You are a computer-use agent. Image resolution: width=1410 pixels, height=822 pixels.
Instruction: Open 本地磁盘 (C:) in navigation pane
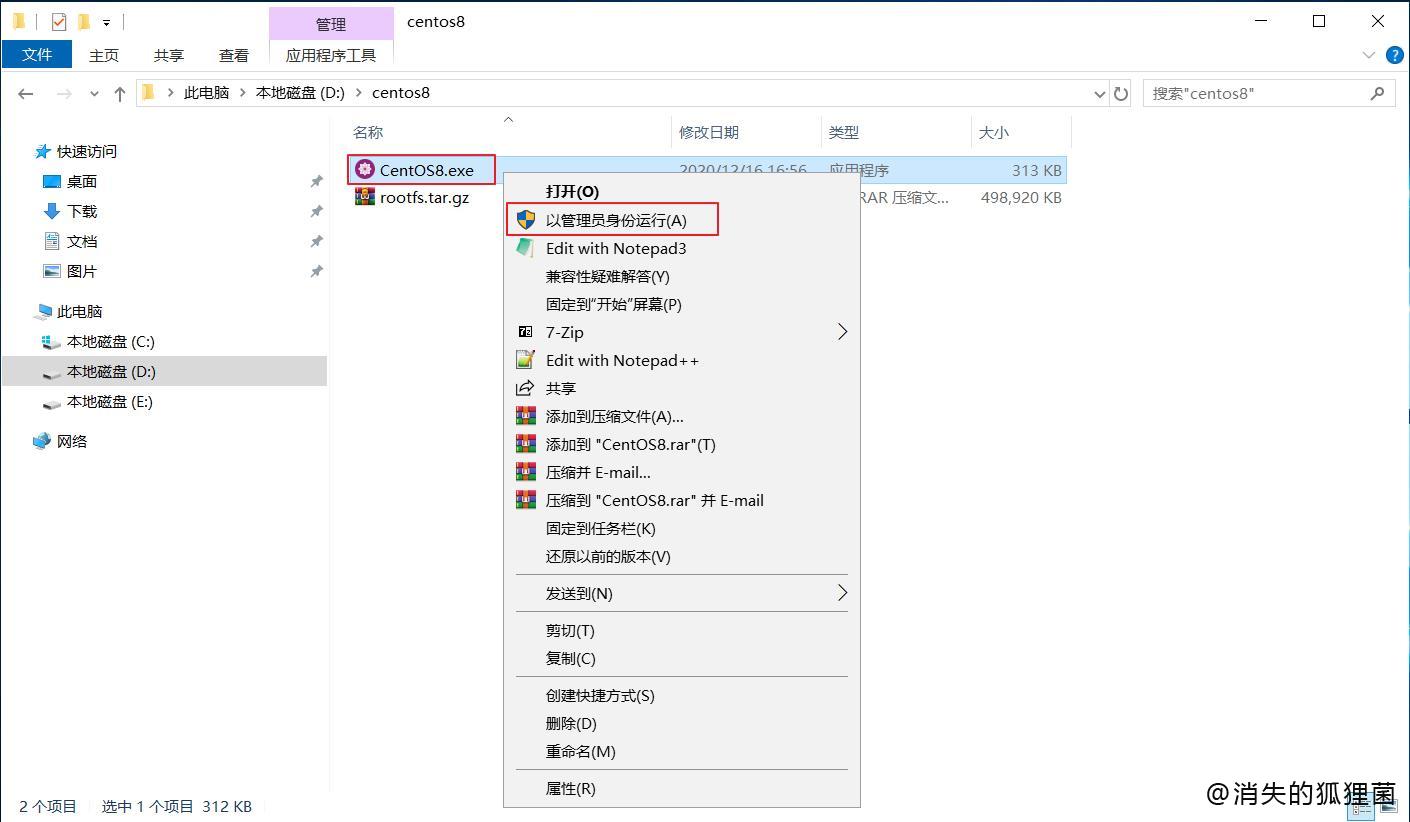pos(110,341)
